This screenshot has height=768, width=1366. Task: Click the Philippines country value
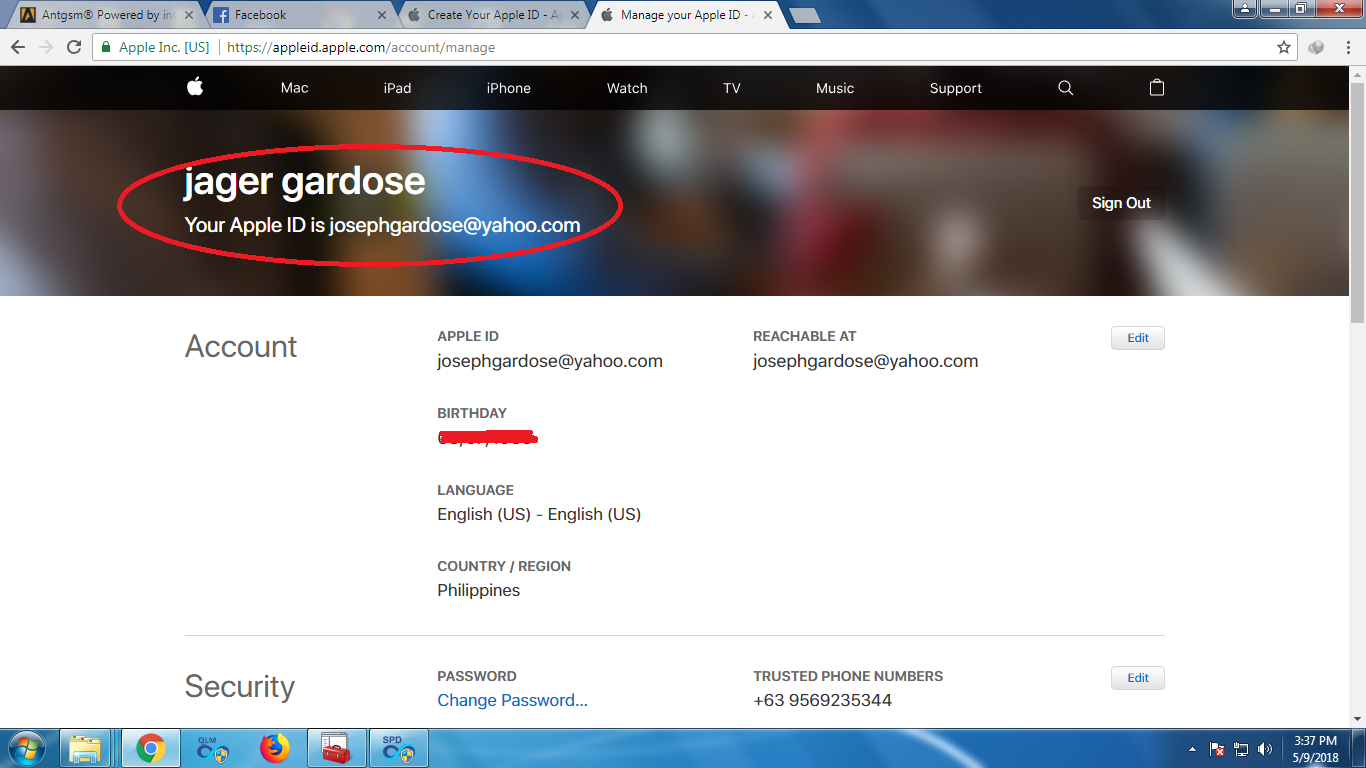click(478, 590)
